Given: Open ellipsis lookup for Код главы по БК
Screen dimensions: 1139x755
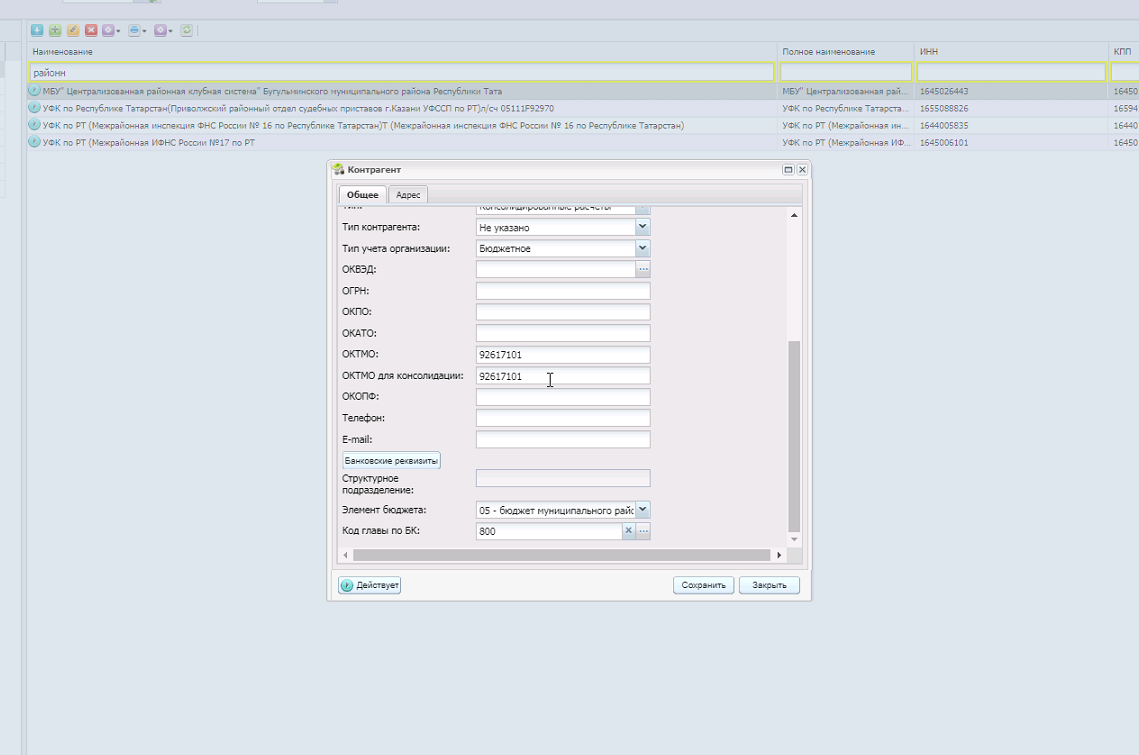Looking at the screenshot, I should [643, 531].
